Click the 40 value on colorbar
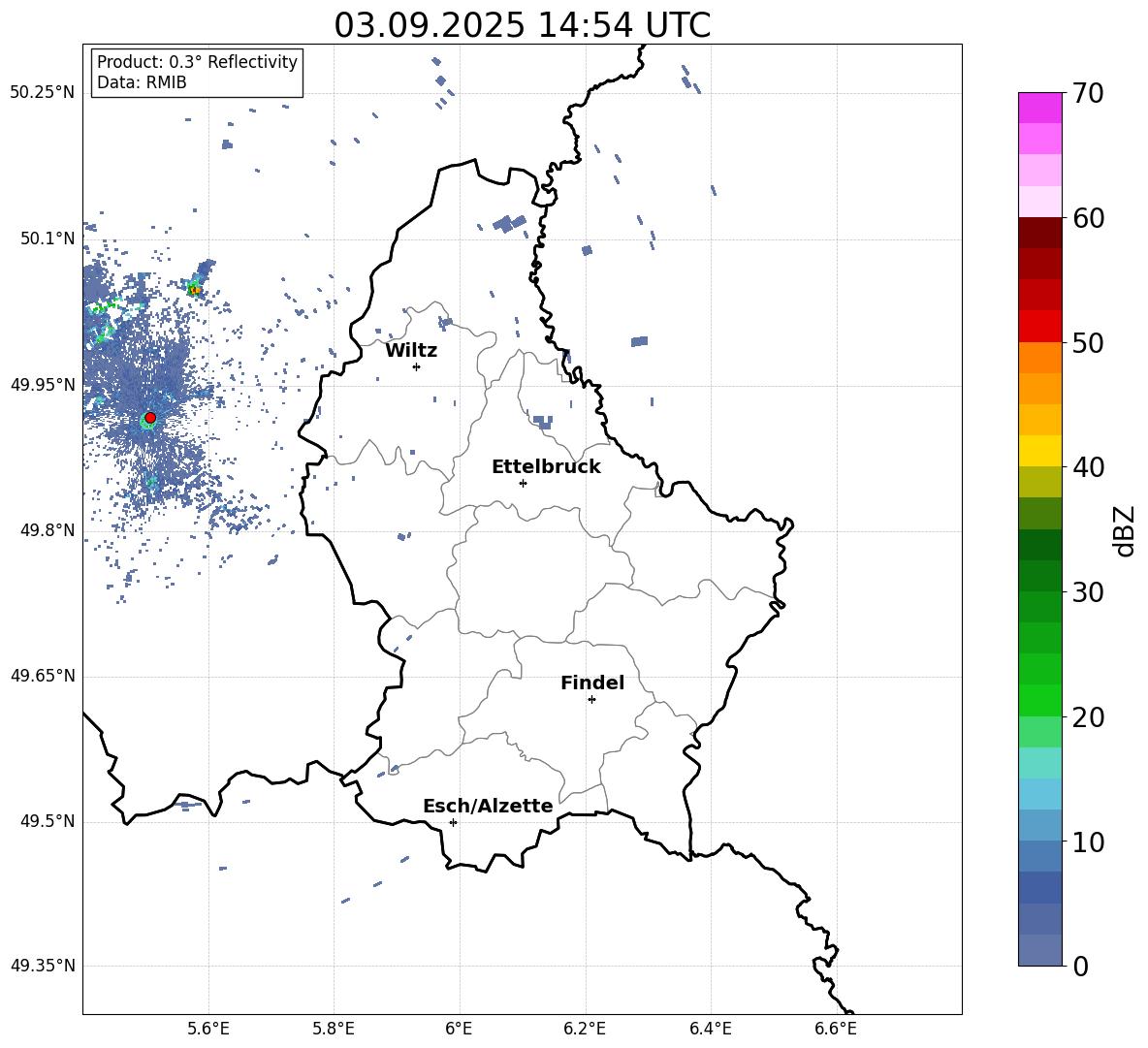 click(1088, 467)
